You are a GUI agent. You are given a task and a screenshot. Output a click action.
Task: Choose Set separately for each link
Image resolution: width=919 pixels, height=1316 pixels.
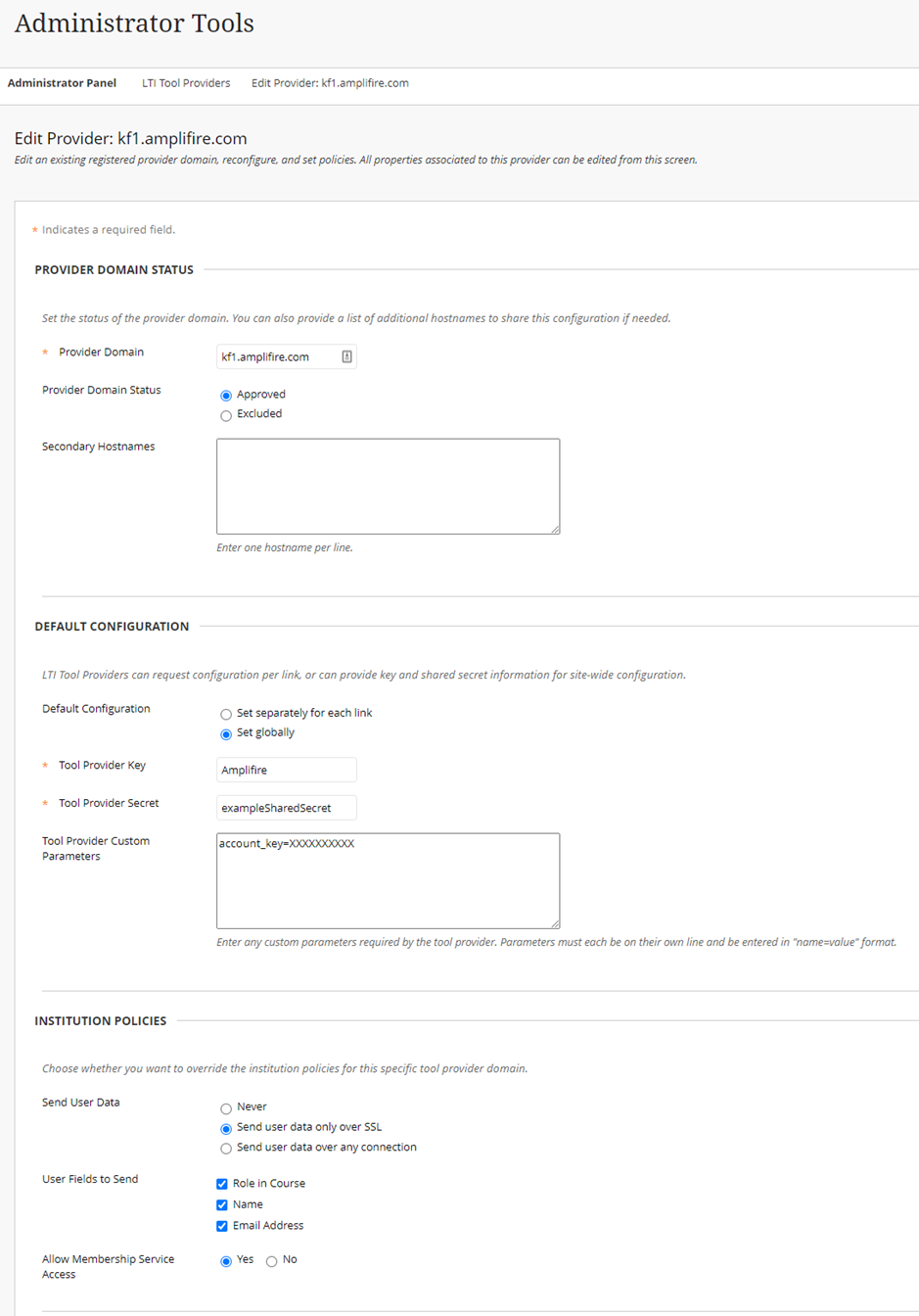[x=226, y=713]
